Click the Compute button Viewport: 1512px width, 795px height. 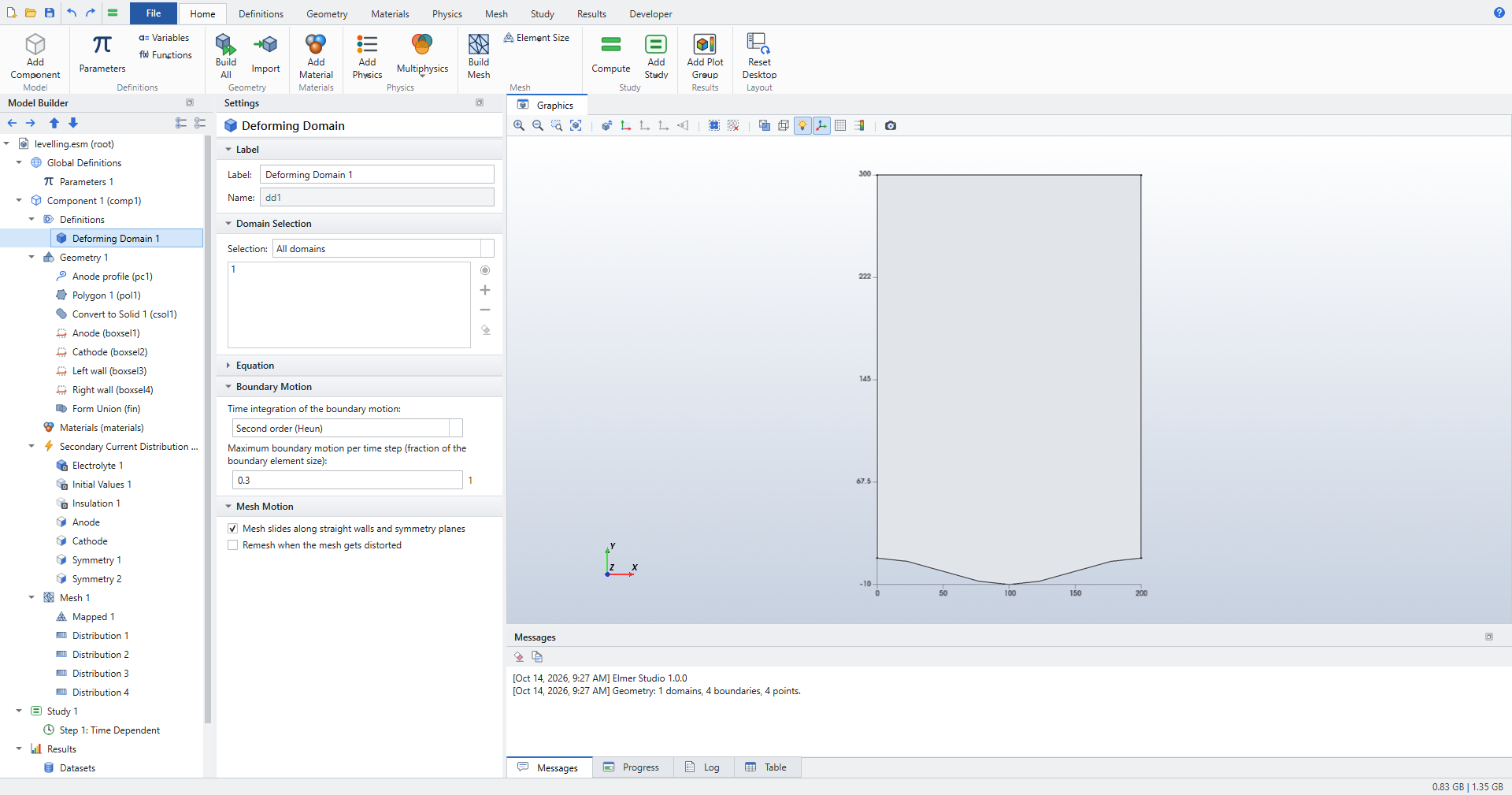click(x=611, y=54)
